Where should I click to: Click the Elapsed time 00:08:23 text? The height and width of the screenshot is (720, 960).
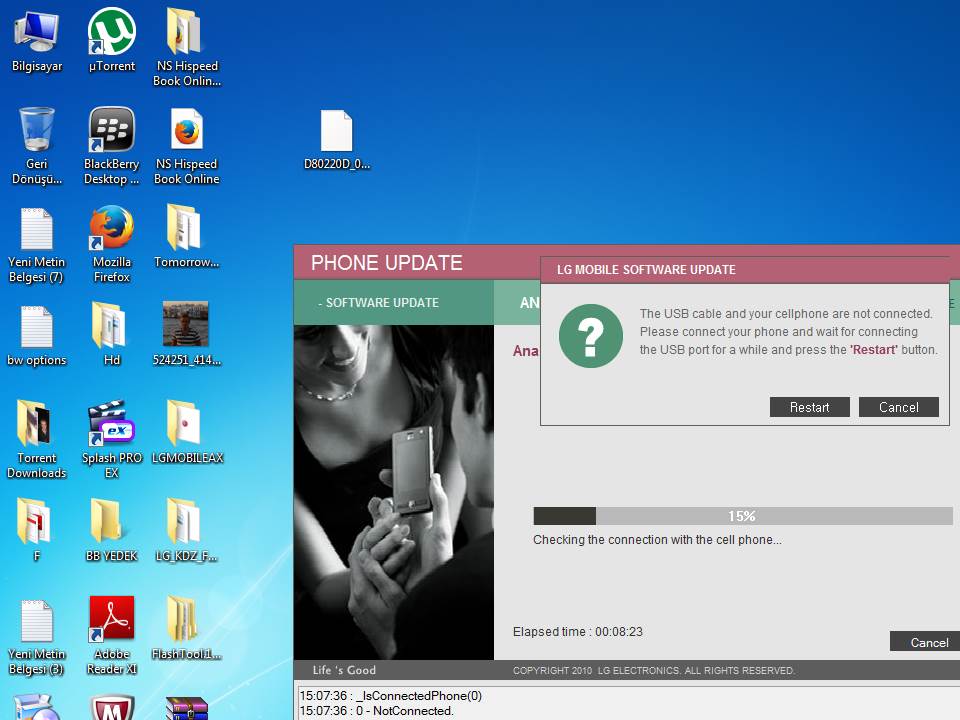click(578, 632)
